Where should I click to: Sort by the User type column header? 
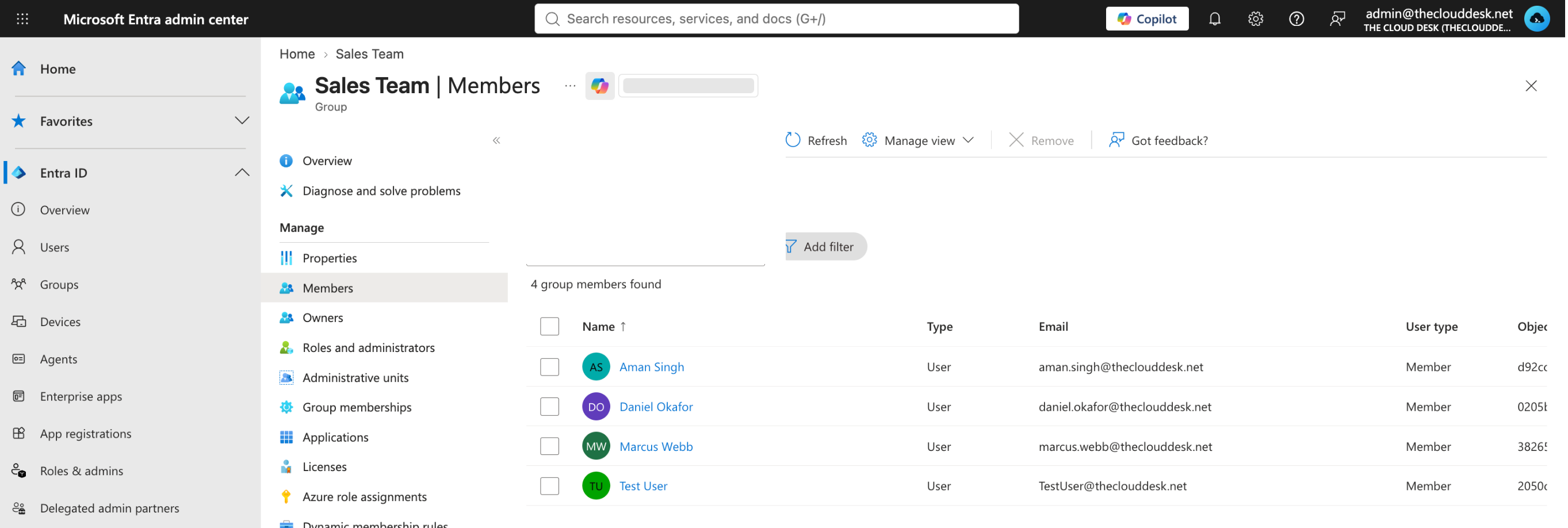tap(1433, 327)
